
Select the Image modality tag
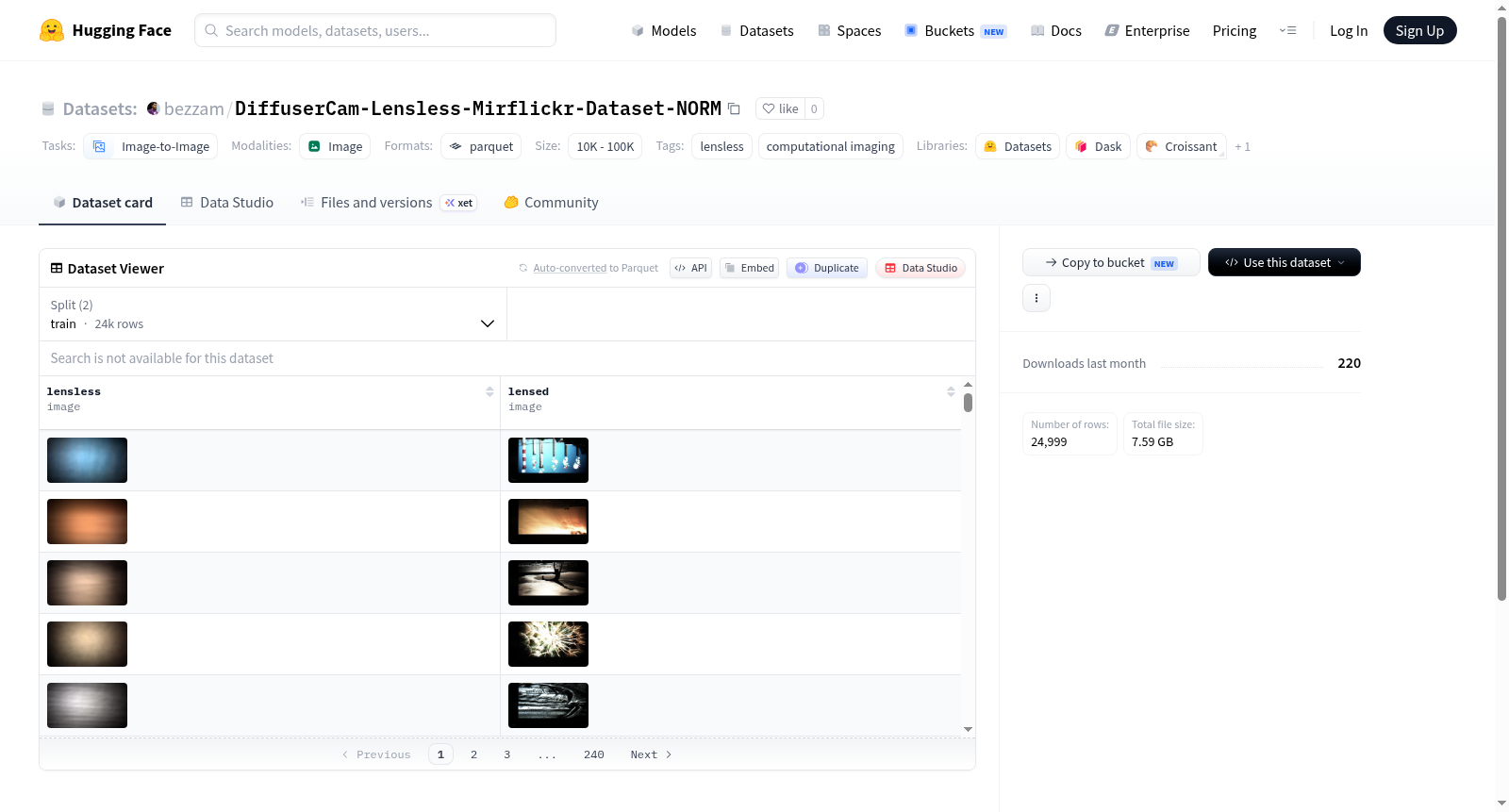coord(335,146)
